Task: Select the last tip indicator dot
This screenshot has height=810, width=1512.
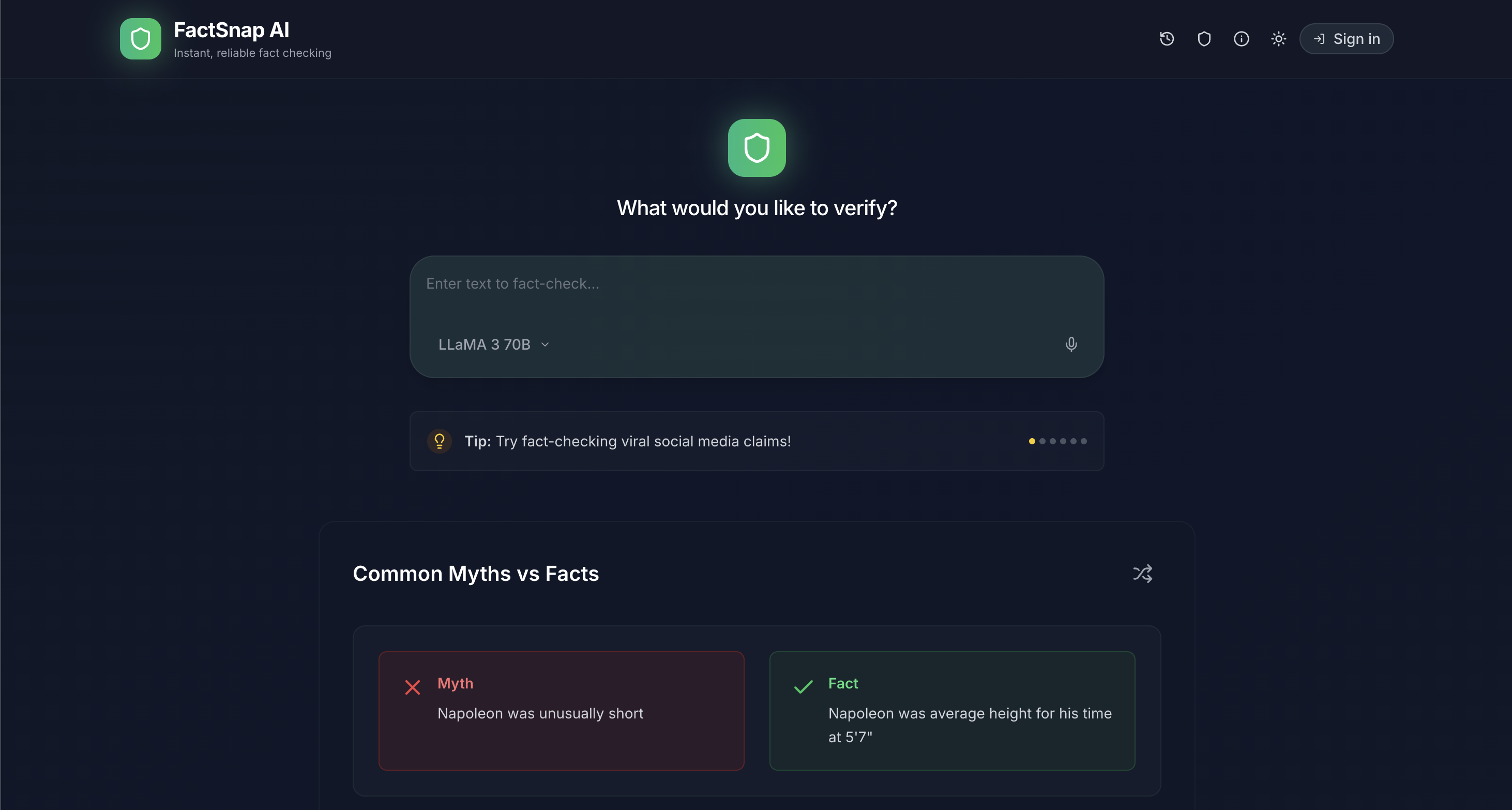Action: (1083, 441)
